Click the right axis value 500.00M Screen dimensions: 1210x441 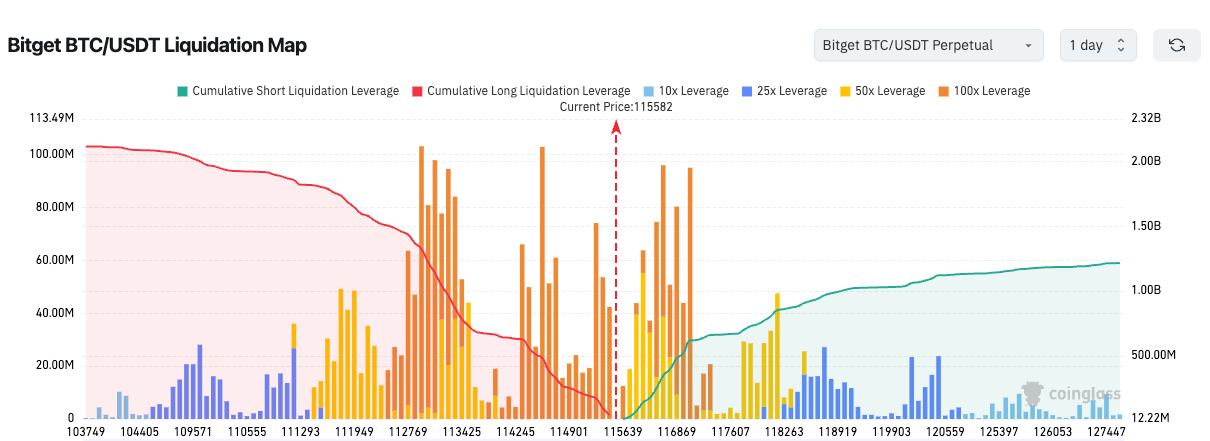(1153, 355)
